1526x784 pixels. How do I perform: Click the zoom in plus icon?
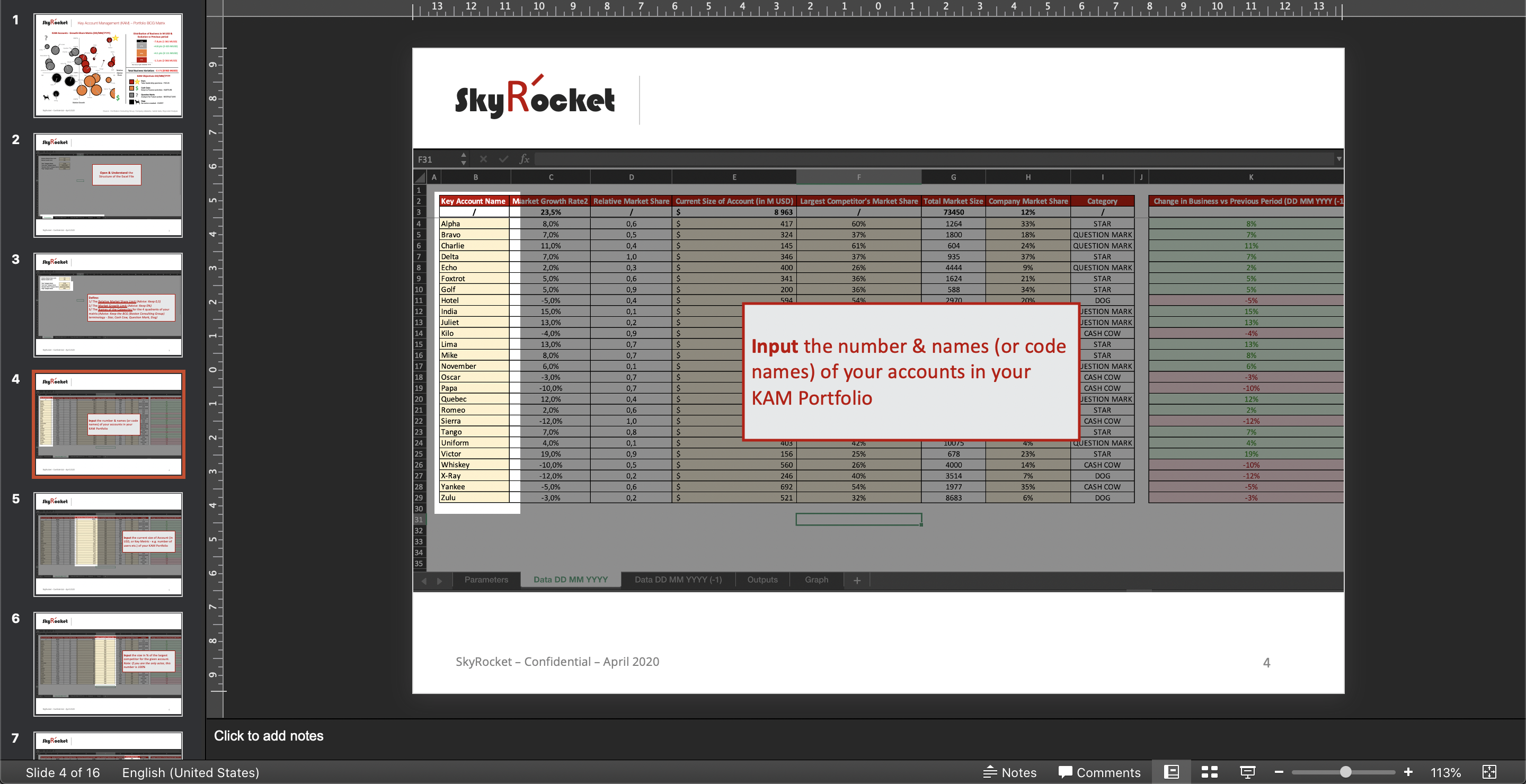coord(1408,772)
